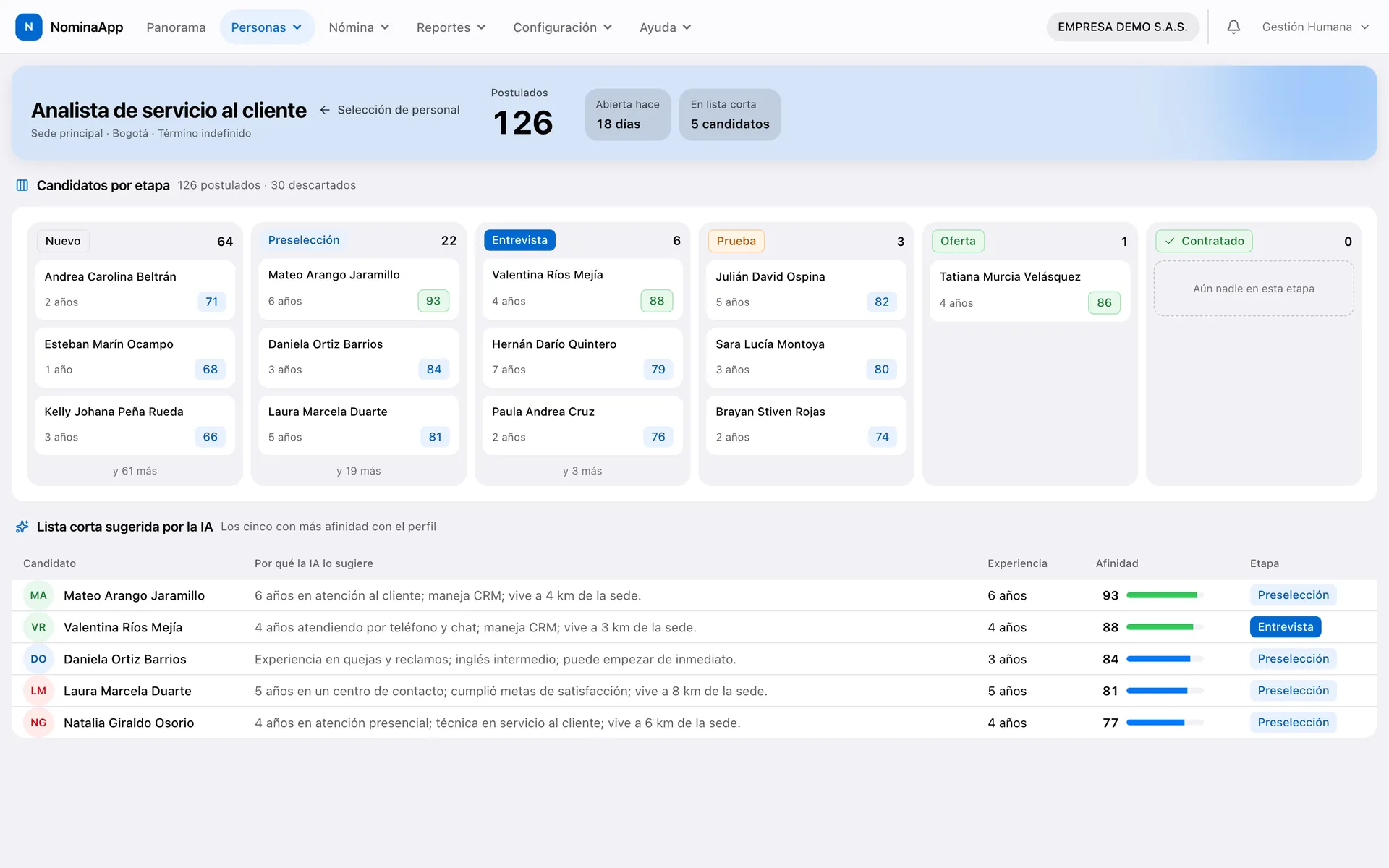This screenshot has width=1389, height=868.
Task: Open Andrea Carolina Beltrán candidate card
Action: coord(135,290)
